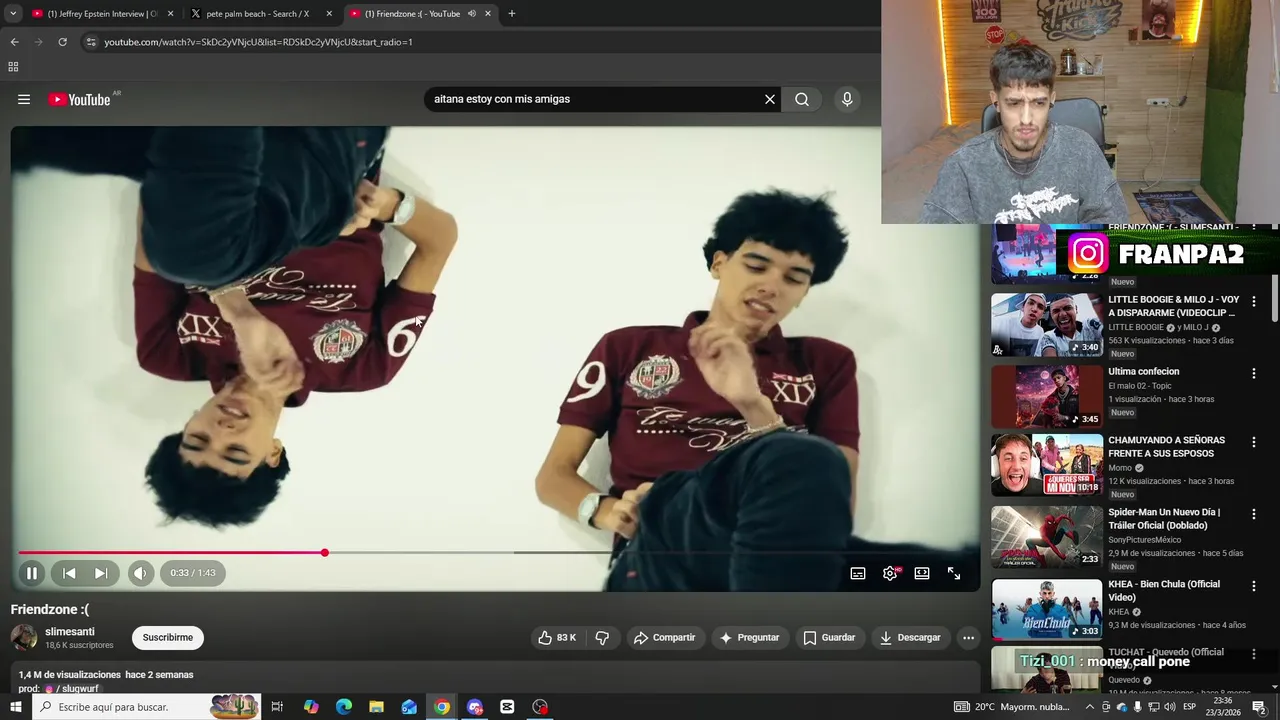Image resolution: width=1280 pixels, height=720 pixels.
Task: Like the video with 83 K likes
Action: coord(557,637)
